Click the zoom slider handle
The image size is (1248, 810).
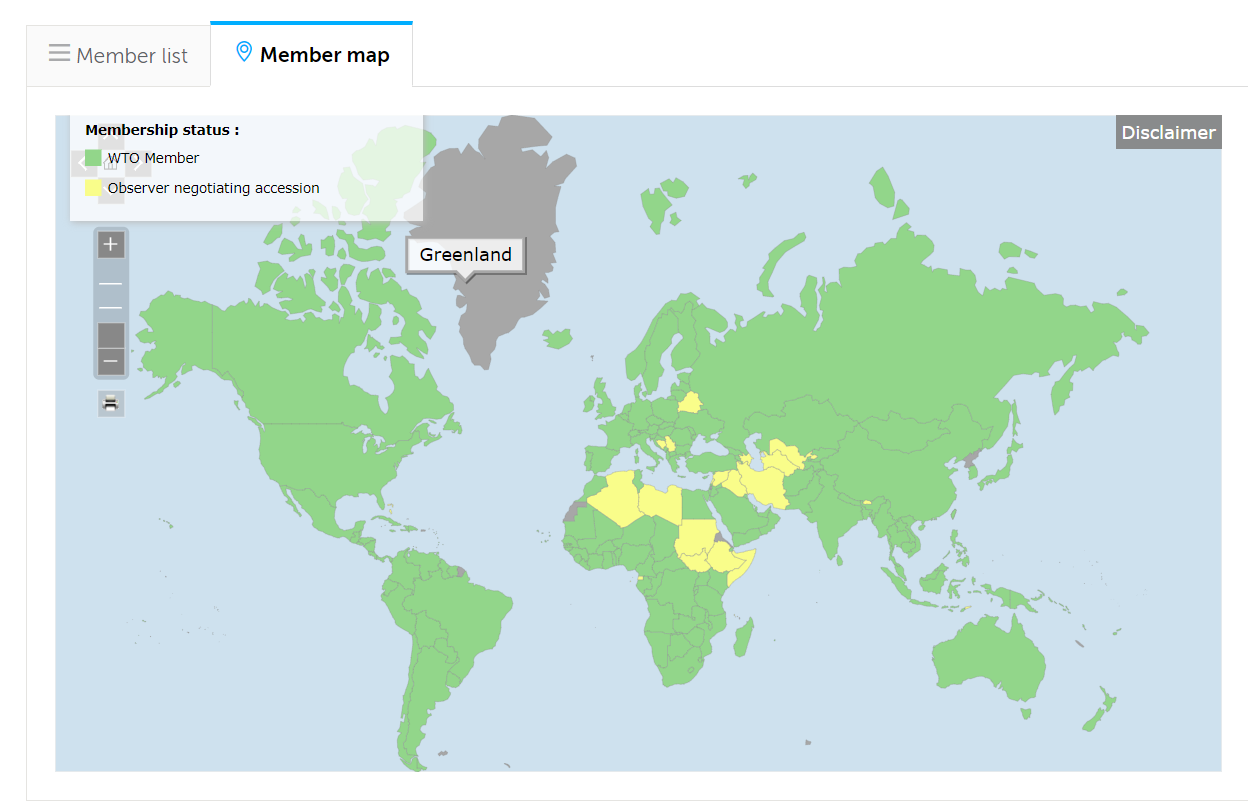111,335
